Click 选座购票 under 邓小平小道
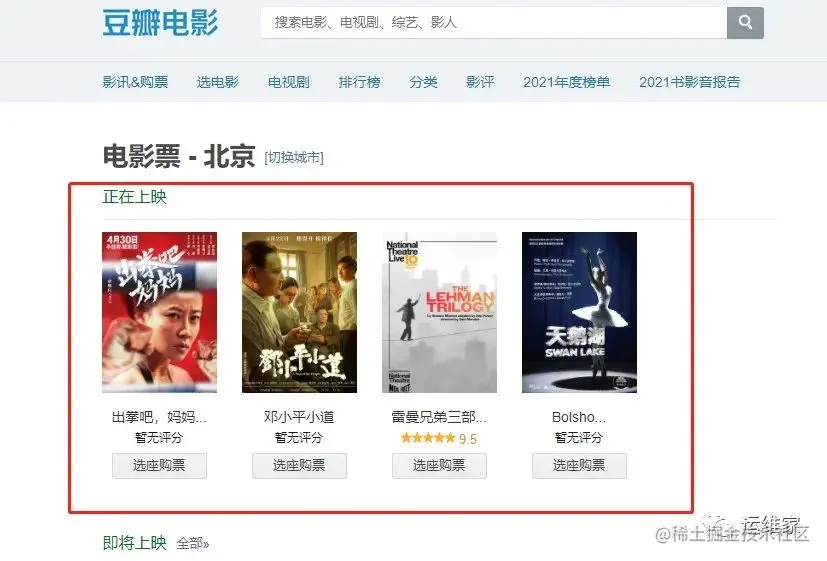Screen dimensions: 827x561 tap(299, 465)
